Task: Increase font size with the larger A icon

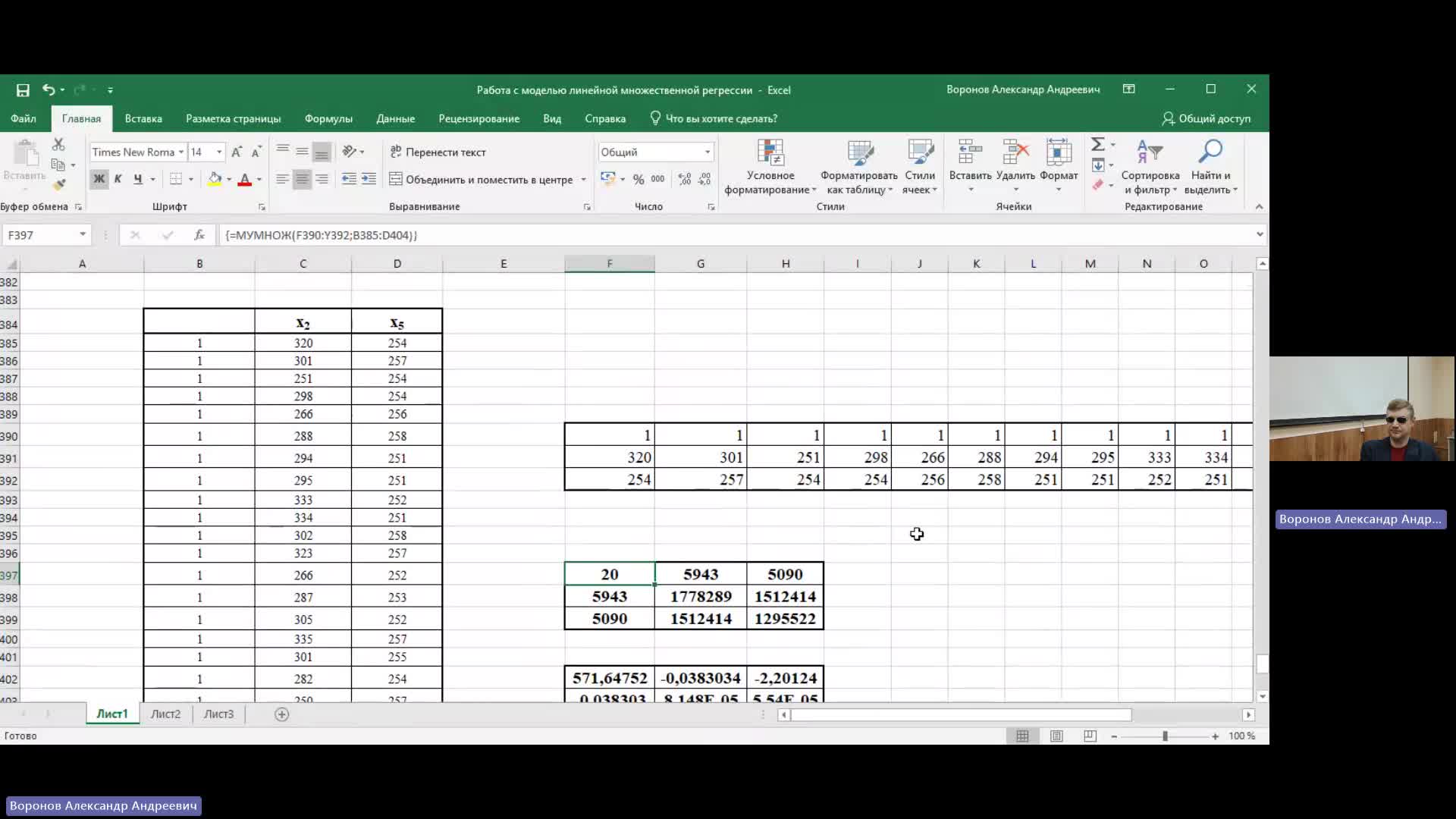Action: pos(237,152)
